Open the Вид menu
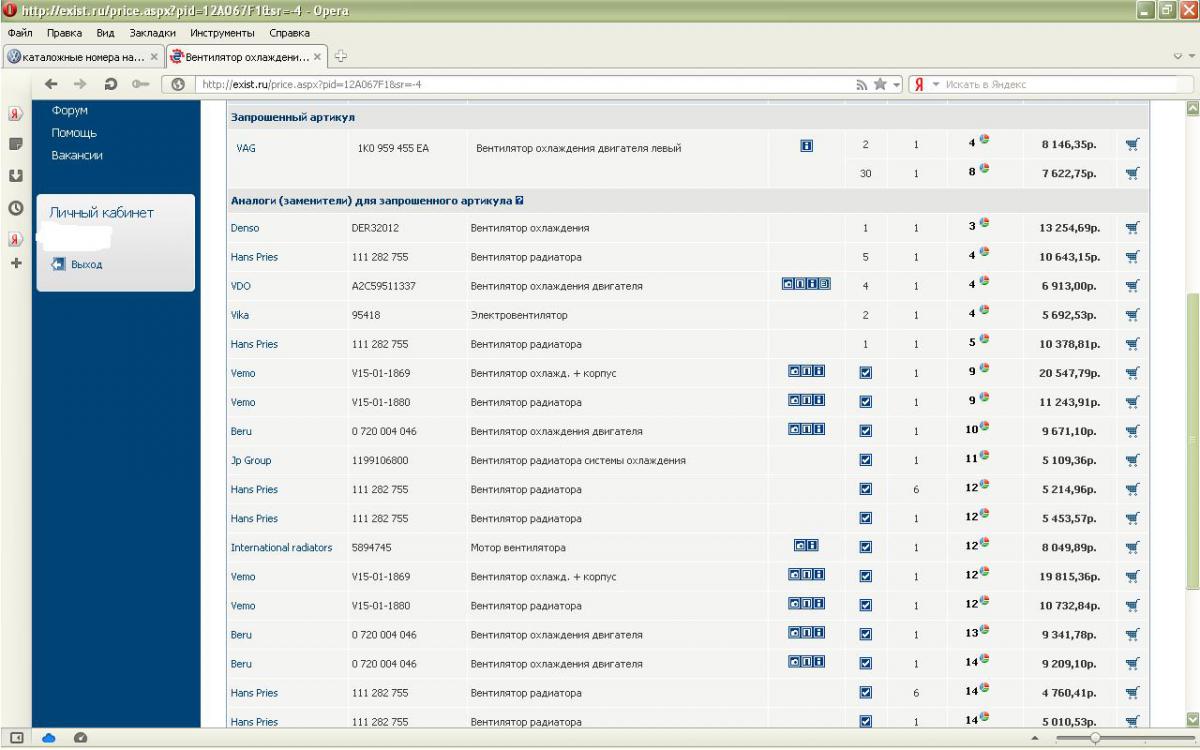The image size is (1200, 750). tap(105, 33)
